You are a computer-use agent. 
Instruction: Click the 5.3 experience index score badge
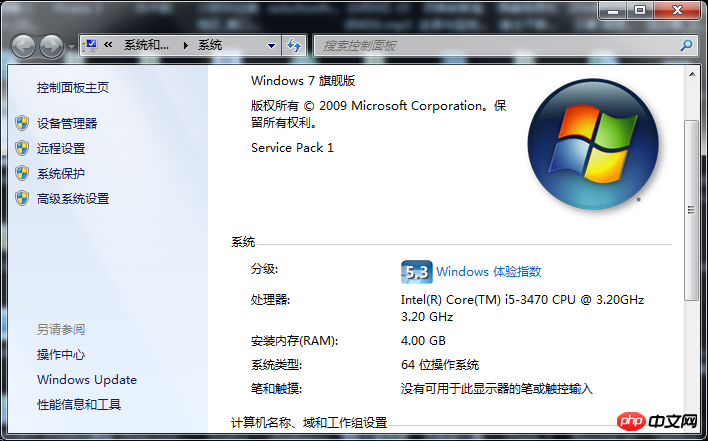tap(416, 272)
